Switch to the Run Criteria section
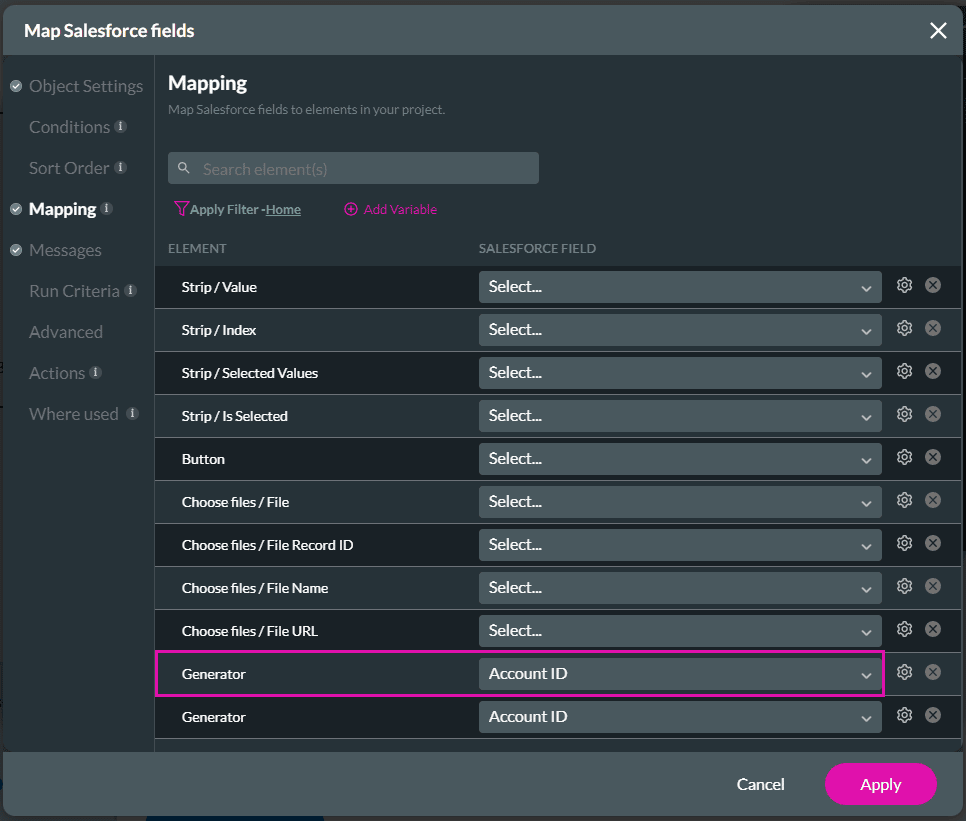 click(74, 291)
